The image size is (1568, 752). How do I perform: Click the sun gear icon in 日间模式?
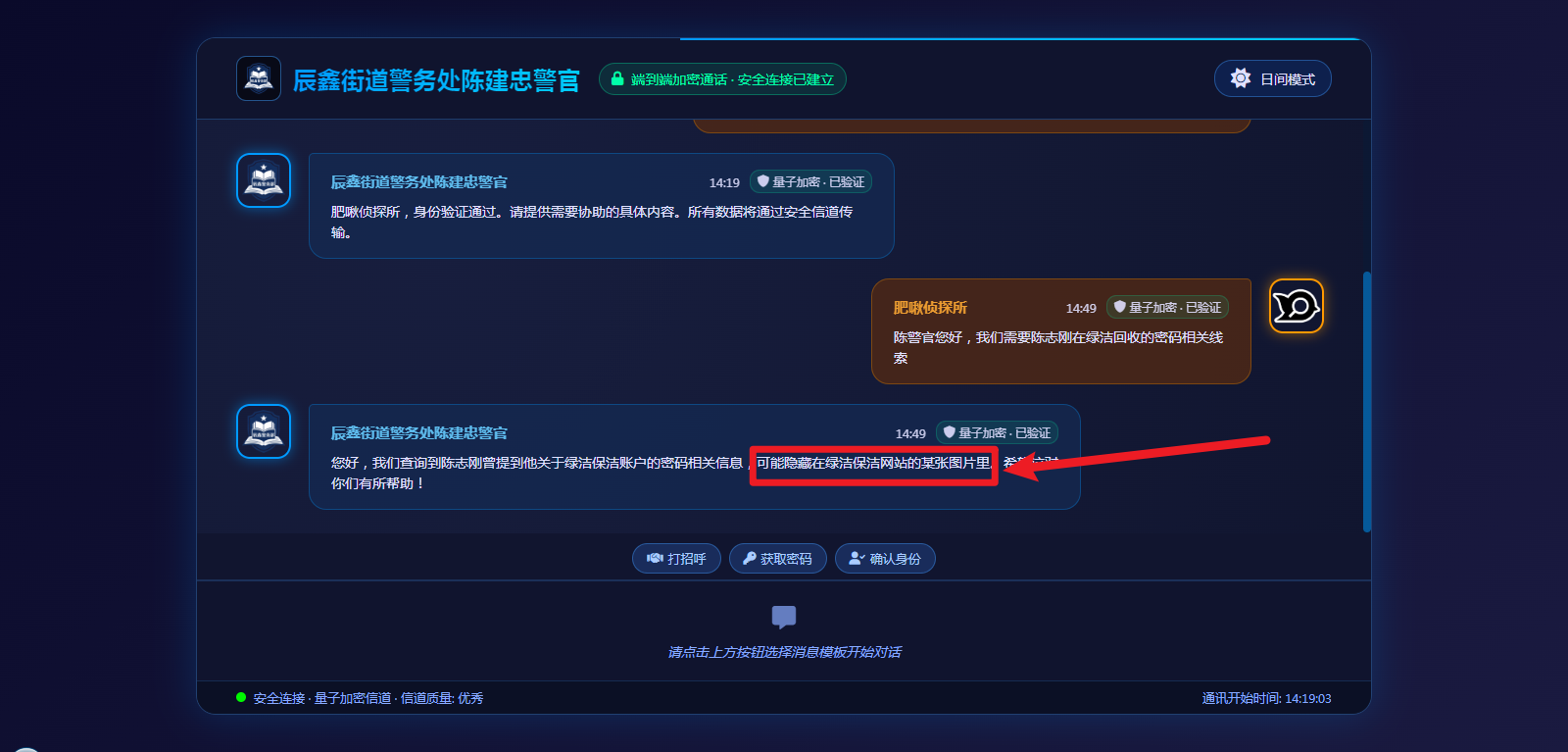coord(1241,78)
